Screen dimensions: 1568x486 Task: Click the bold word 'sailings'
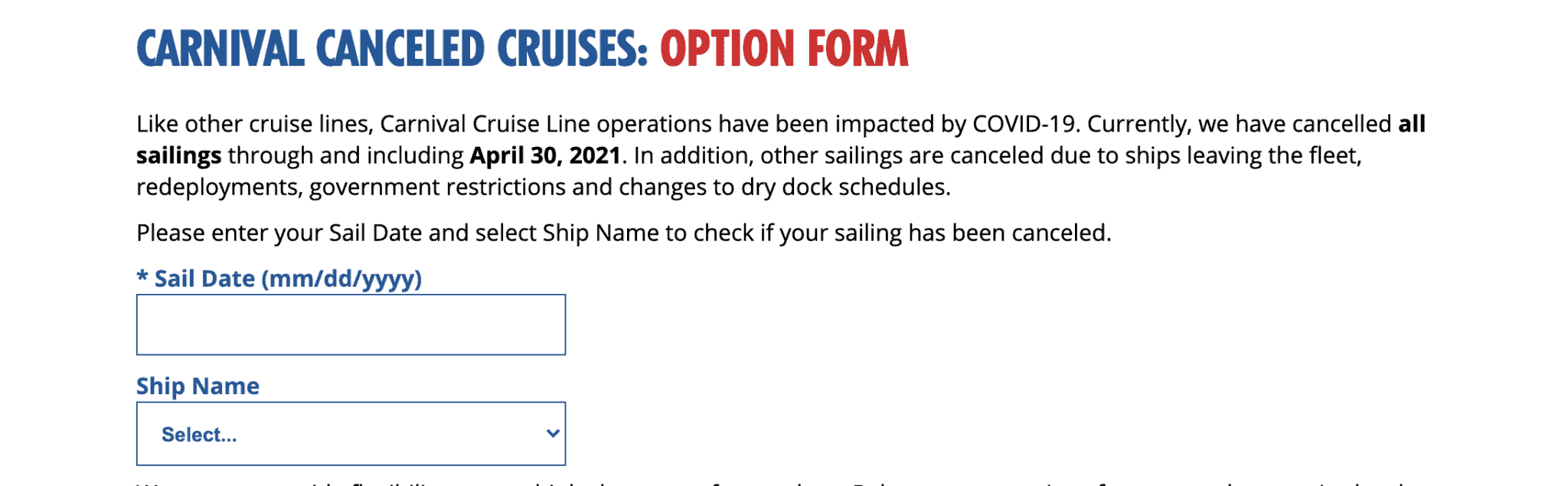click(x=179, y=155)
